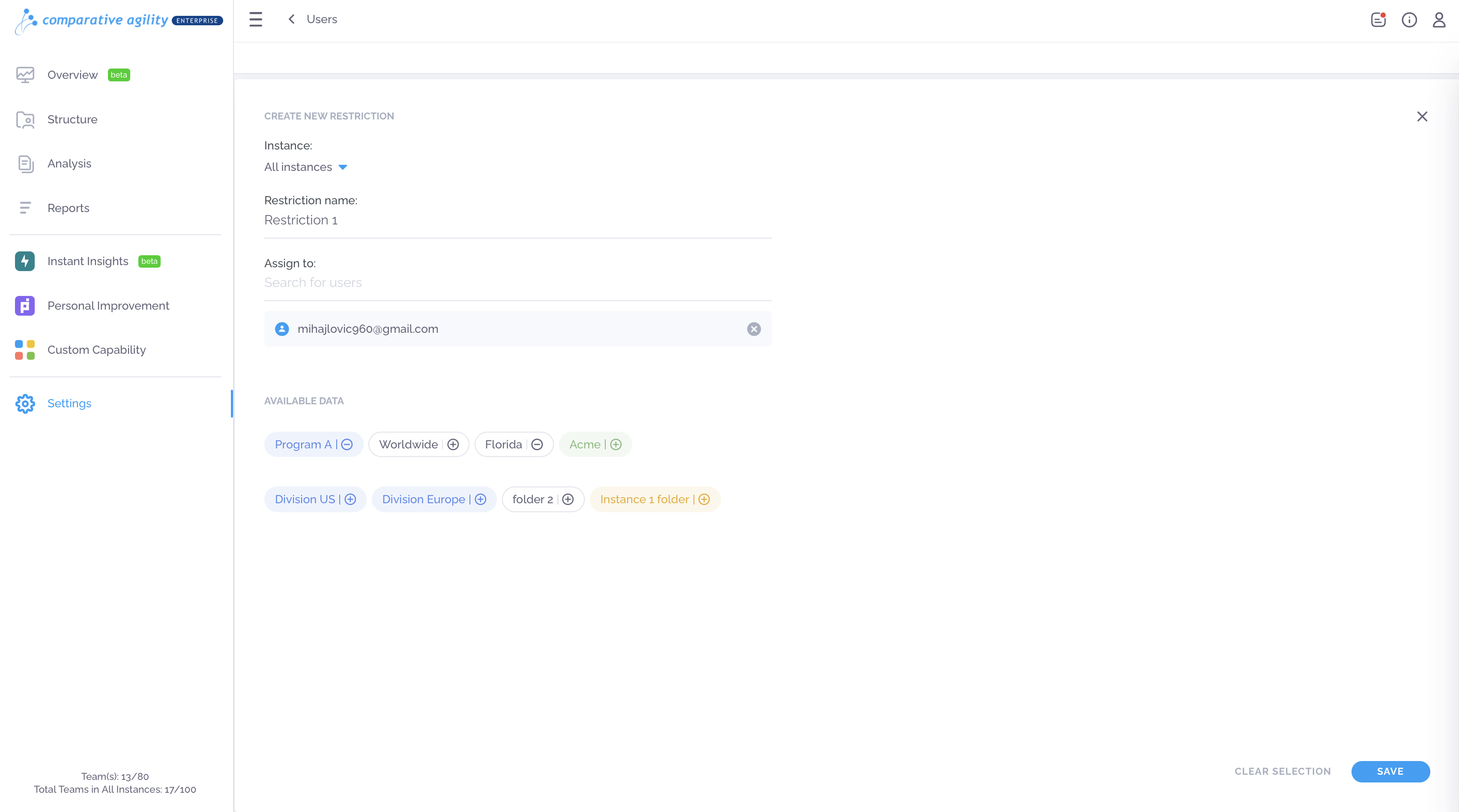
Task: Click the user avatar beside the email
Action: (x=282, y=329)
